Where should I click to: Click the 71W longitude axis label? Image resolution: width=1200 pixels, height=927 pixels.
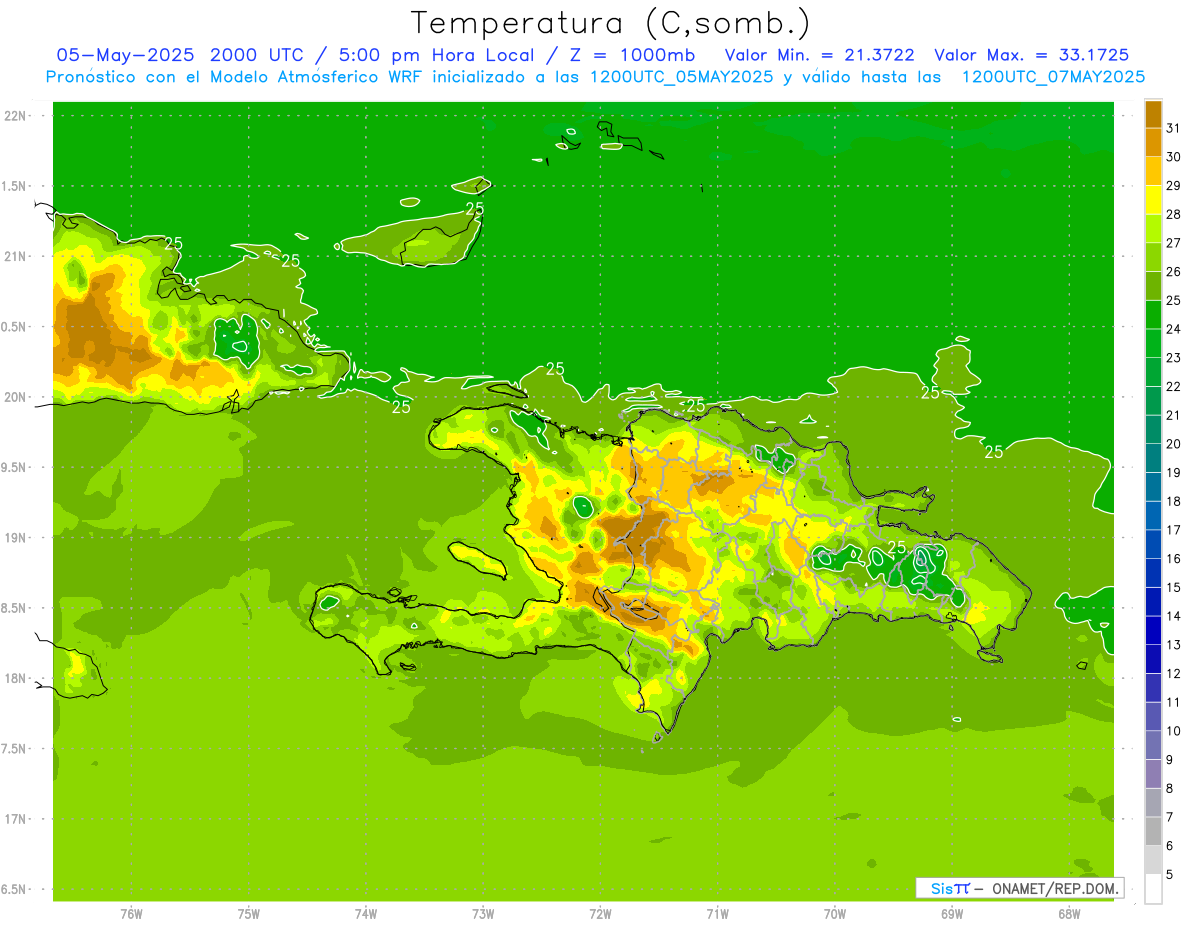click(717, 914)
